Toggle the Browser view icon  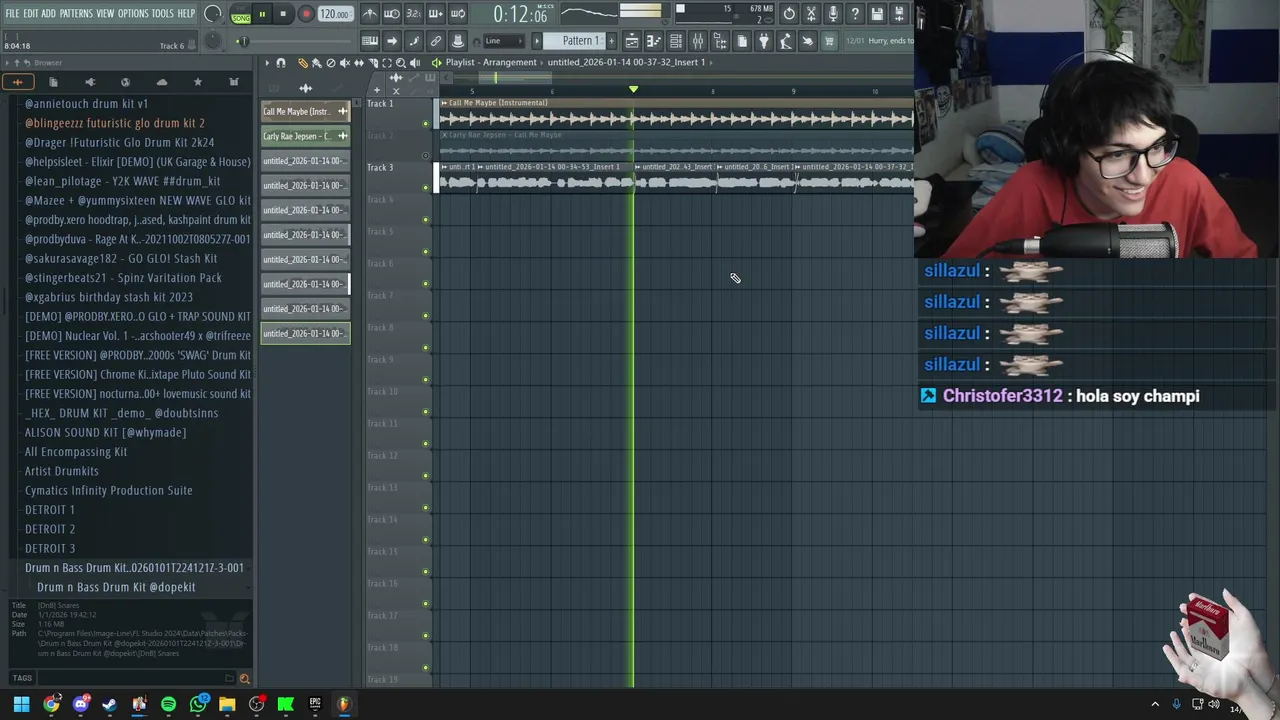720,41
